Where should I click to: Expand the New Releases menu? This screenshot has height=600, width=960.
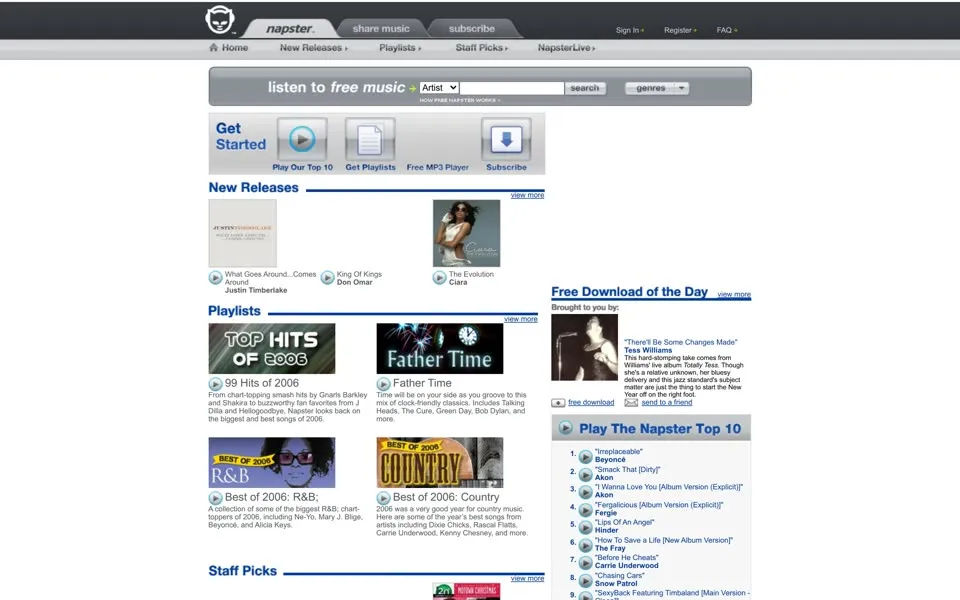[313, 48]
